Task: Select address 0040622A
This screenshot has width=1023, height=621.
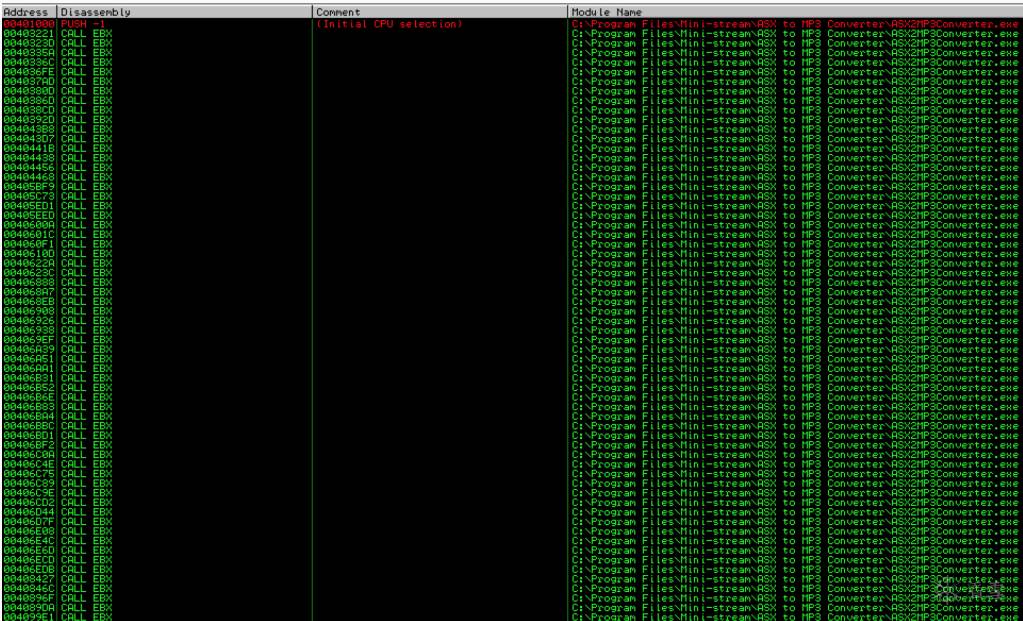Action: coord(29,263)
